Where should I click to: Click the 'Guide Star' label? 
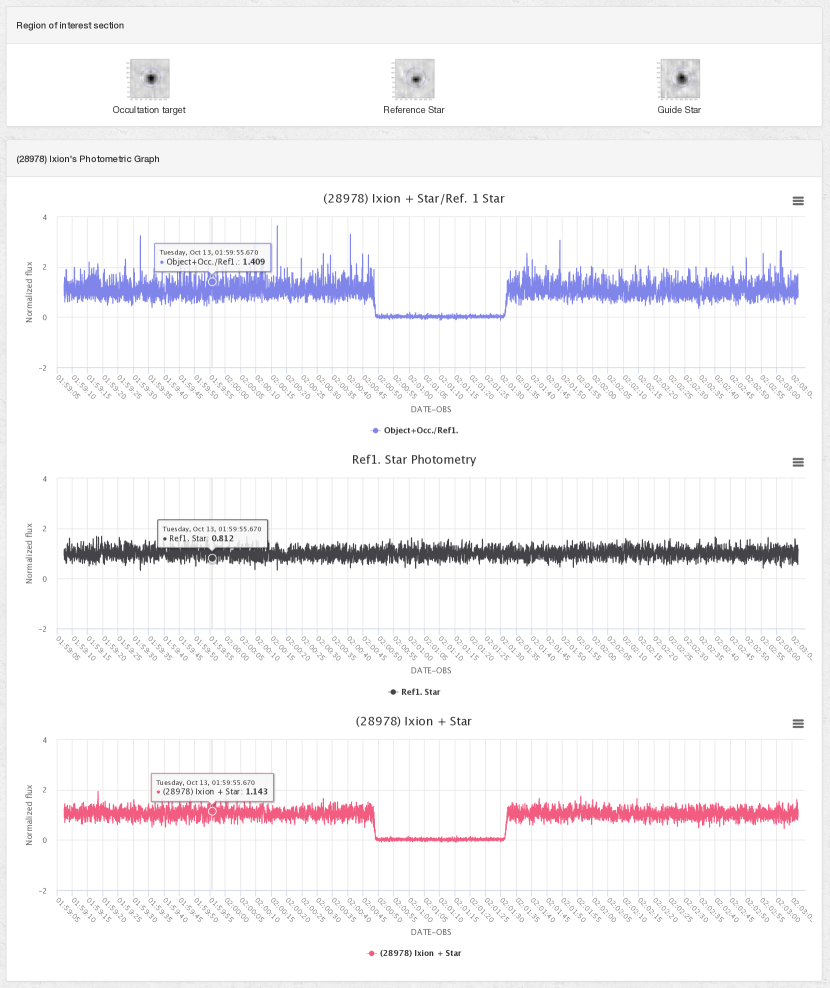(679, 110)
